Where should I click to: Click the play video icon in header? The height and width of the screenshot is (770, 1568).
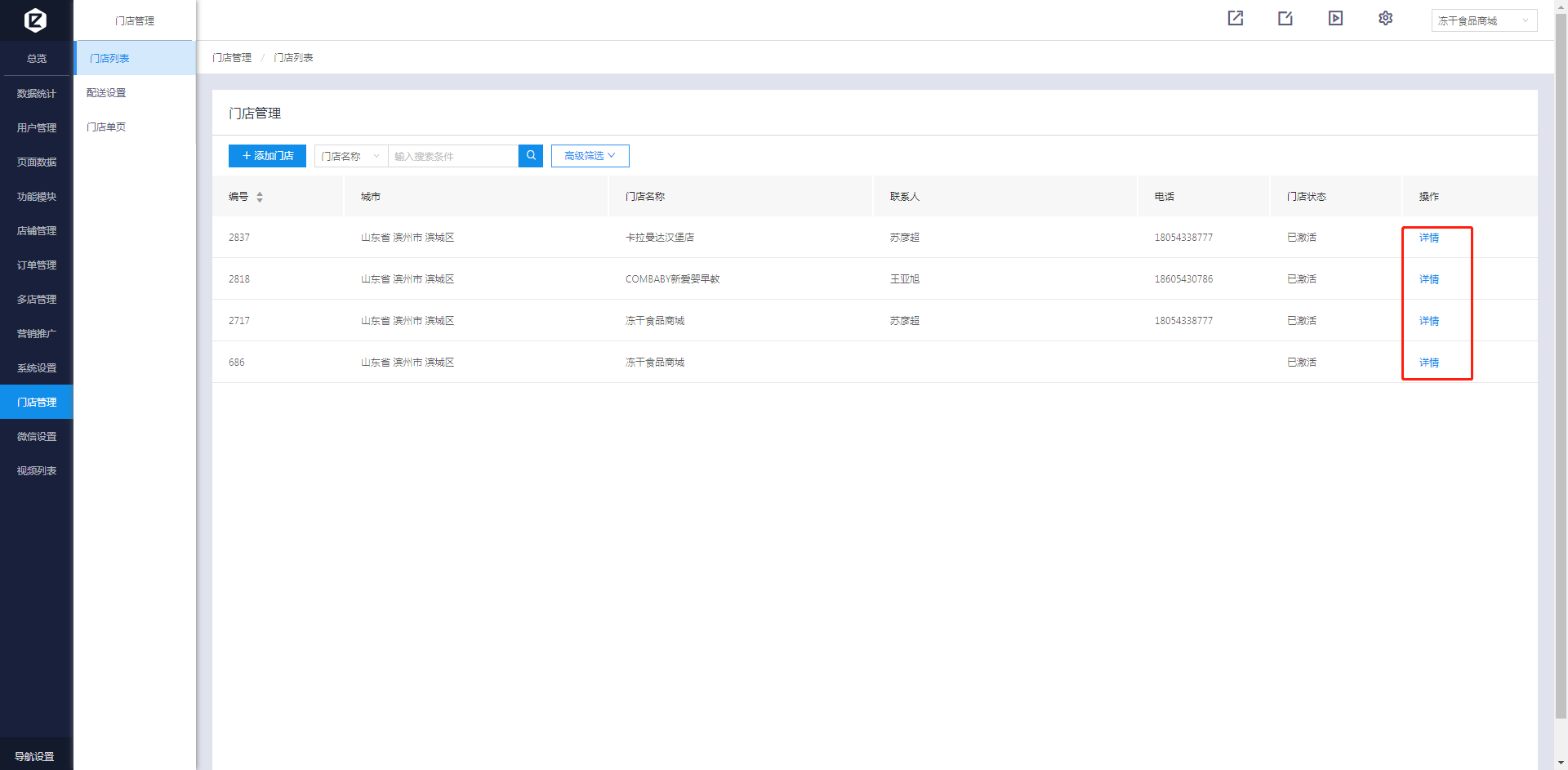click(1335, 18)
